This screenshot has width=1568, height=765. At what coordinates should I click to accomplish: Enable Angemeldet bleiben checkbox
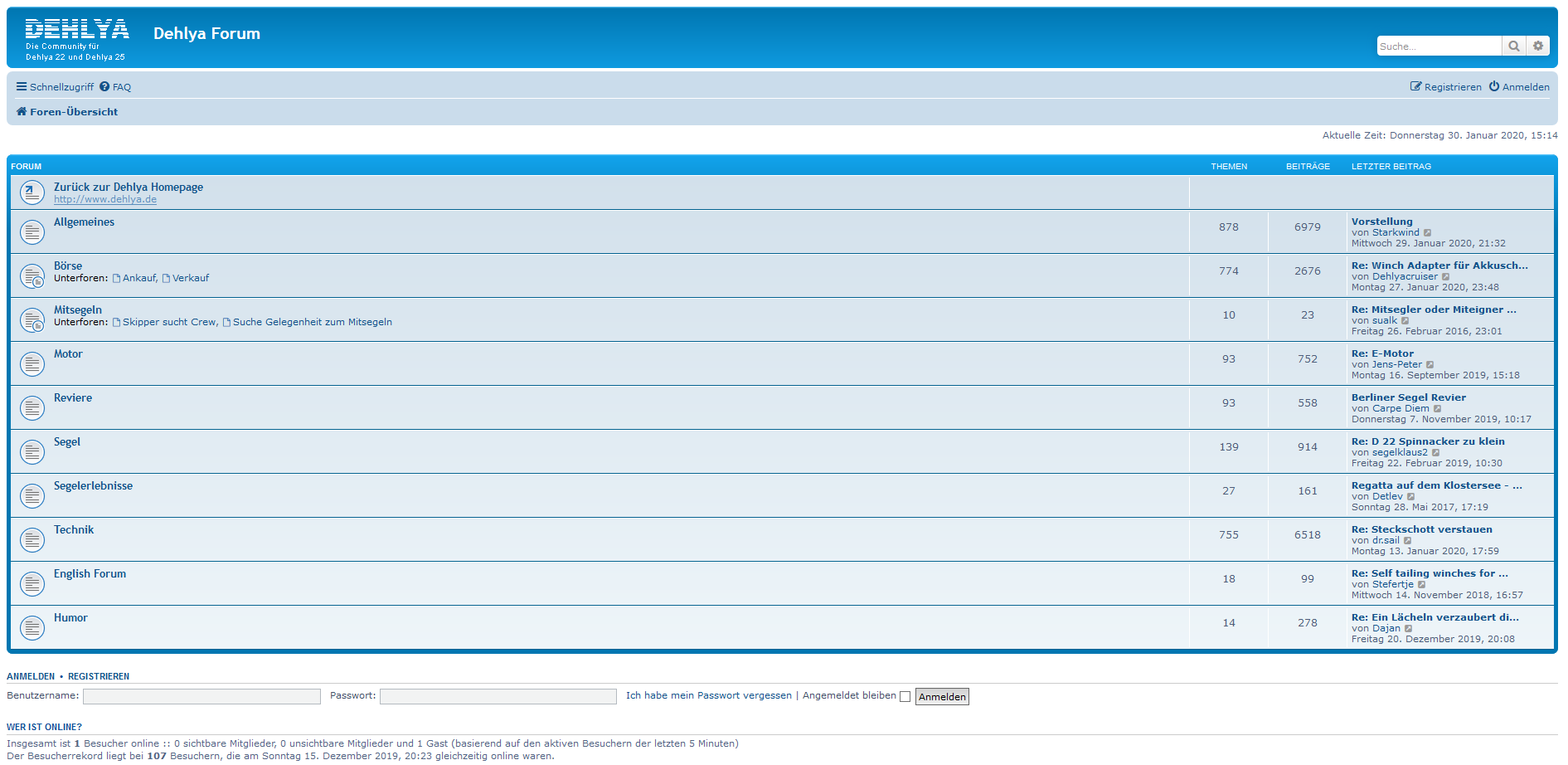tap(905, 697)
